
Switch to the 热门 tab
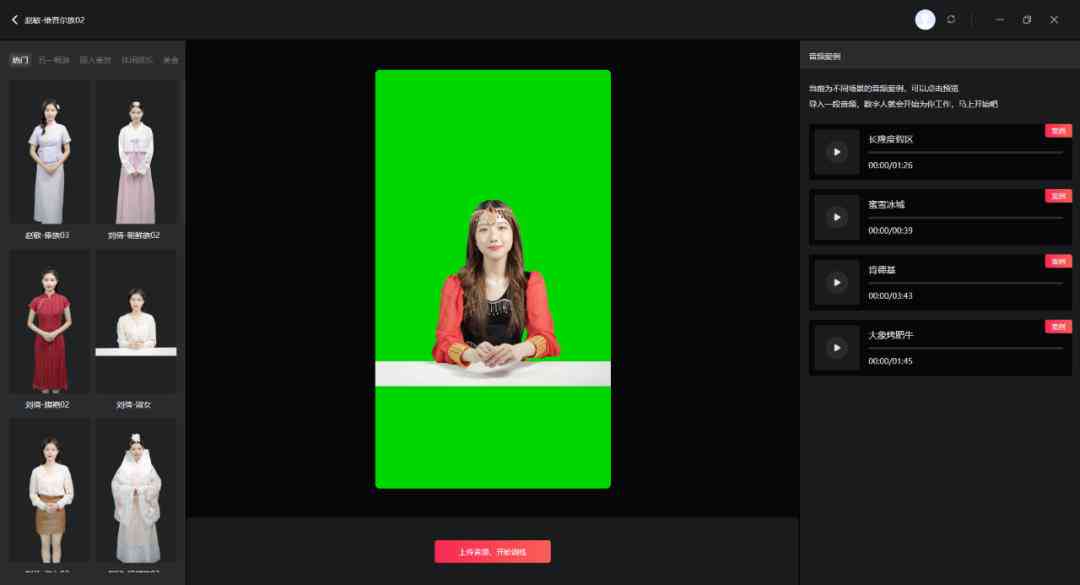(x=20, y=60)
